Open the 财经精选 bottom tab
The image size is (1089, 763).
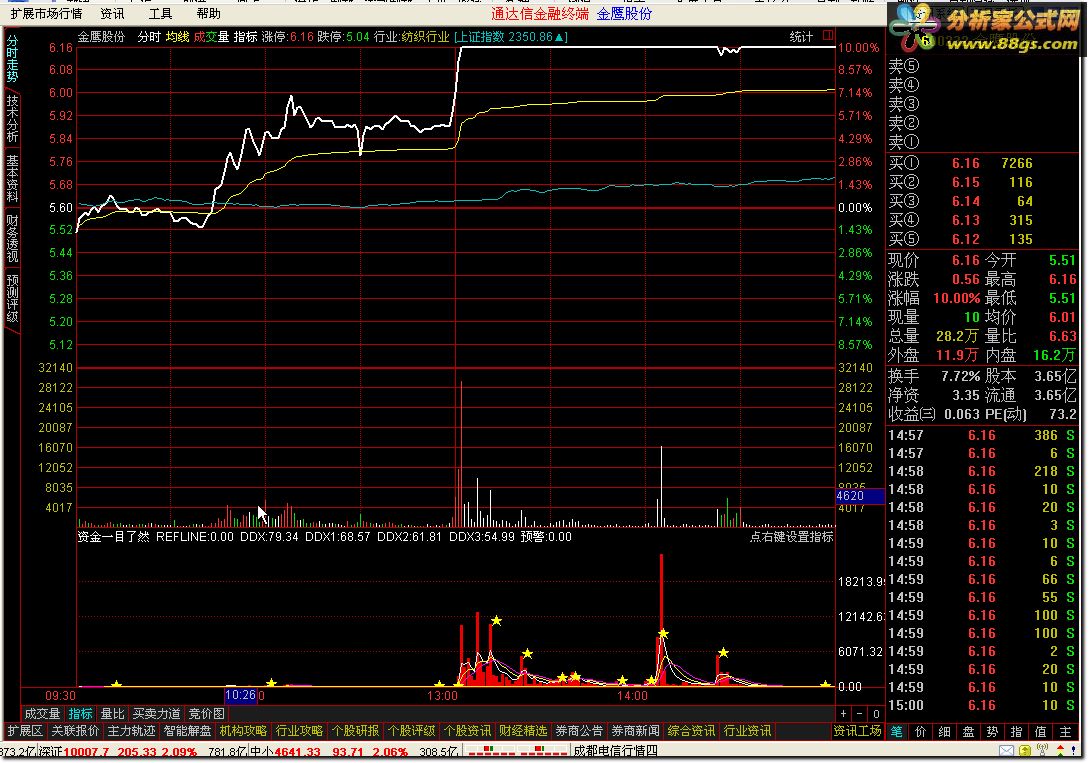coord(523,731)
